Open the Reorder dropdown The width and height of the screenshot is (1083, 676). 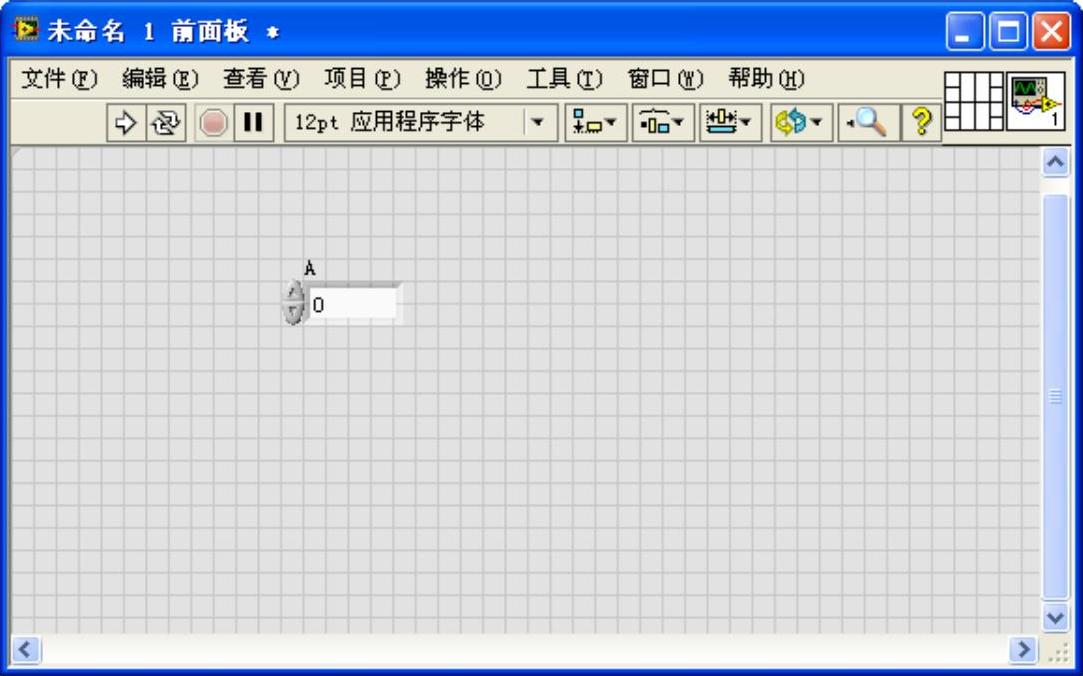click(x=801, y=123)
